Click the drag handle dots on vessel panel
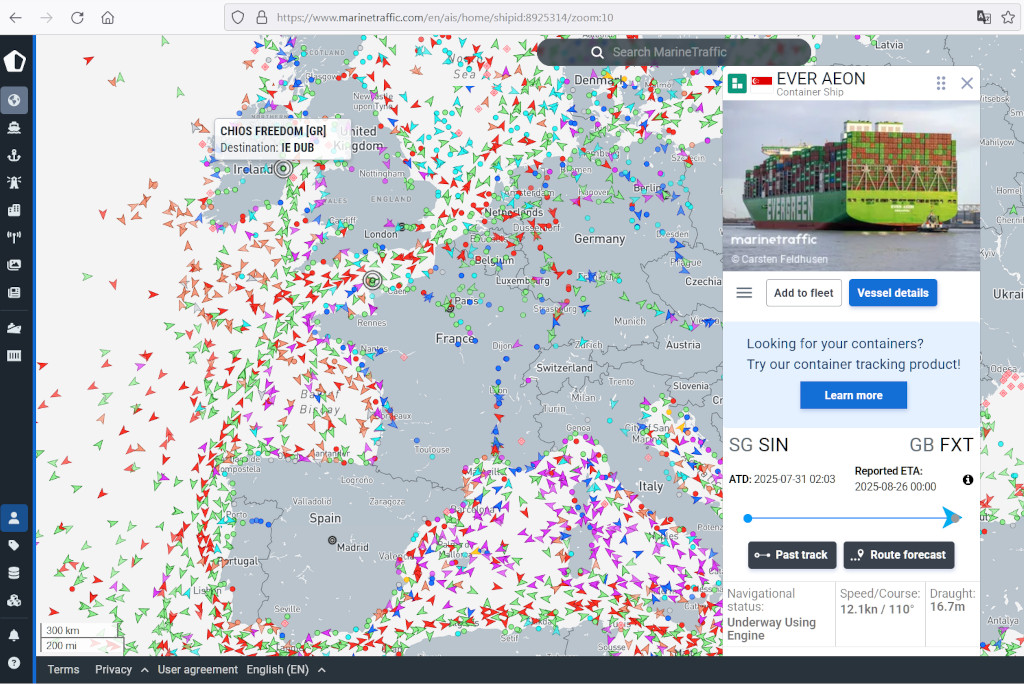 941,83
